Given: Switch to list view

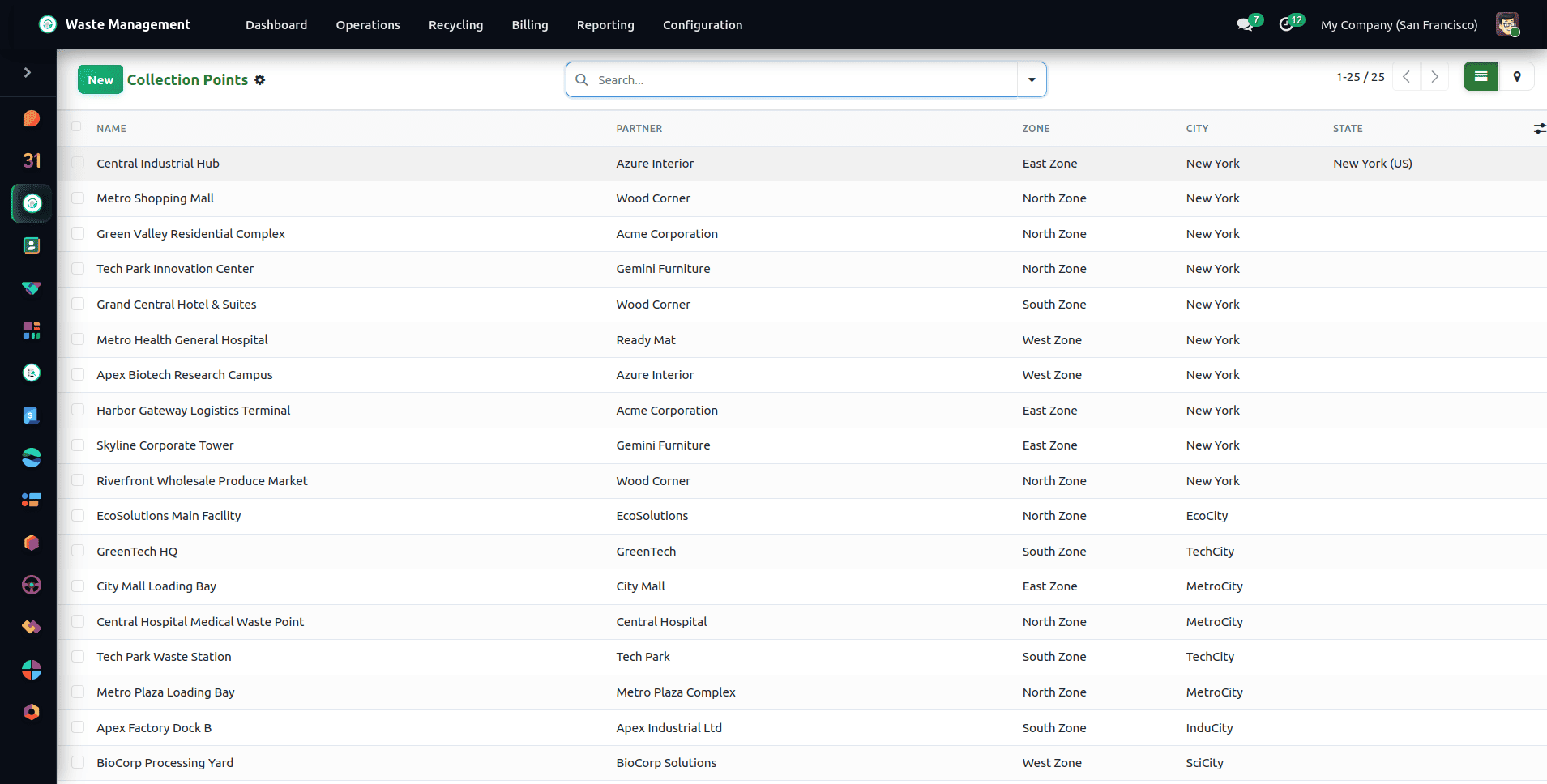Looking at the screenshot, I should [1481, 77].
